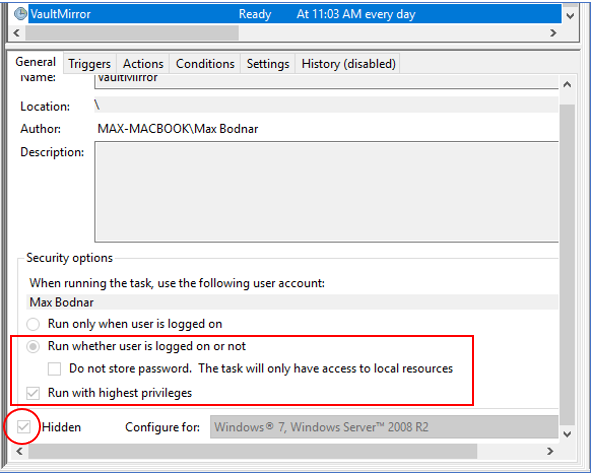Click the 'At 11:03 AM every day' trigger text
Viewport: 591px width, 475px height.
click(x=356, y=14)
